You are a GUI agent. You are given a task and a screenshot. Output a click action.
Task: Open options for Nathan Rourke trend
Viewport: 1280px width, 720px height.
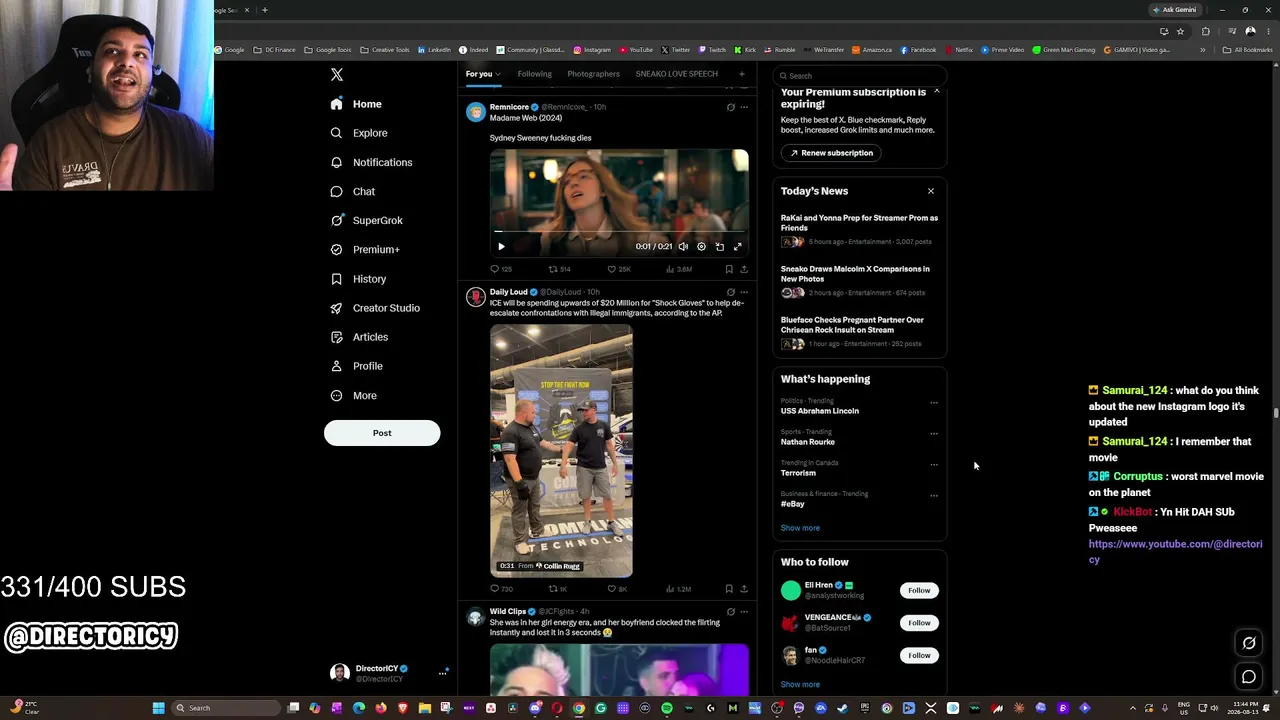(934, 434)
